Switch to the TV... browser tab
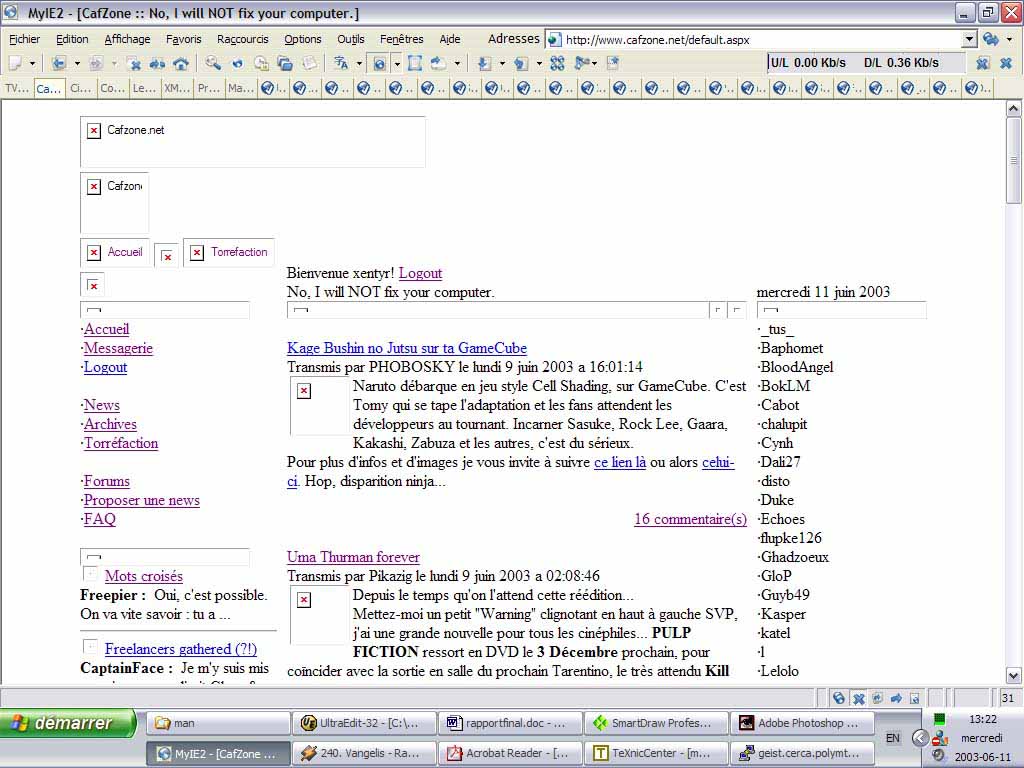1024x768 pixels. pos(16,88)
